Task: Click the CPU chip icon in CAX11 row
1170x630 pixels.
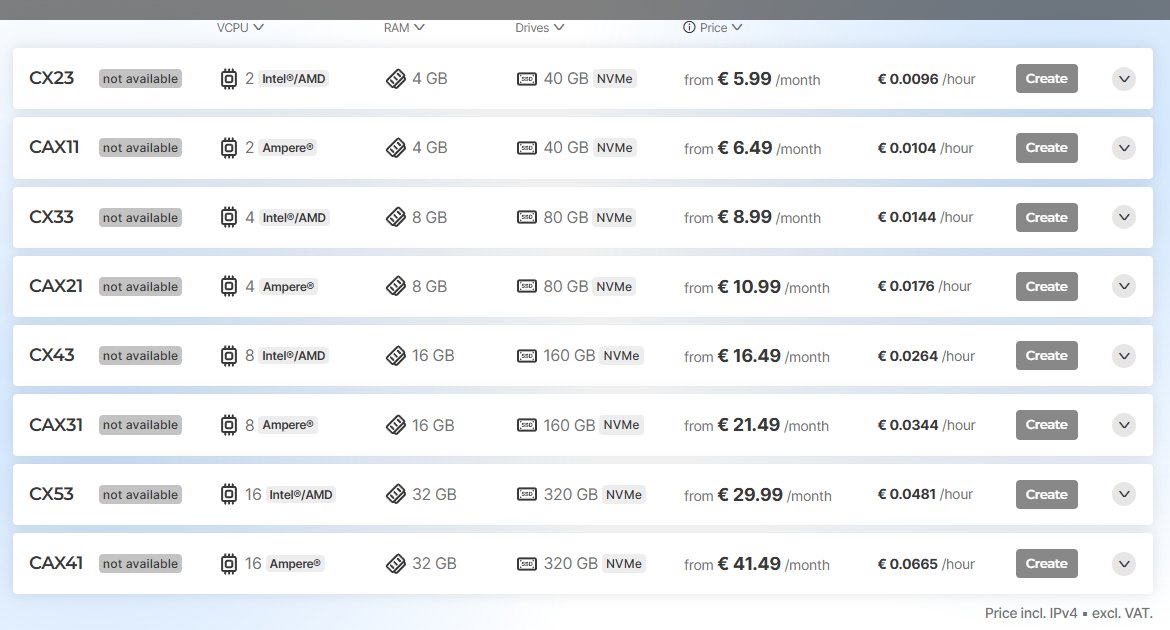Action: coord(229,148)
